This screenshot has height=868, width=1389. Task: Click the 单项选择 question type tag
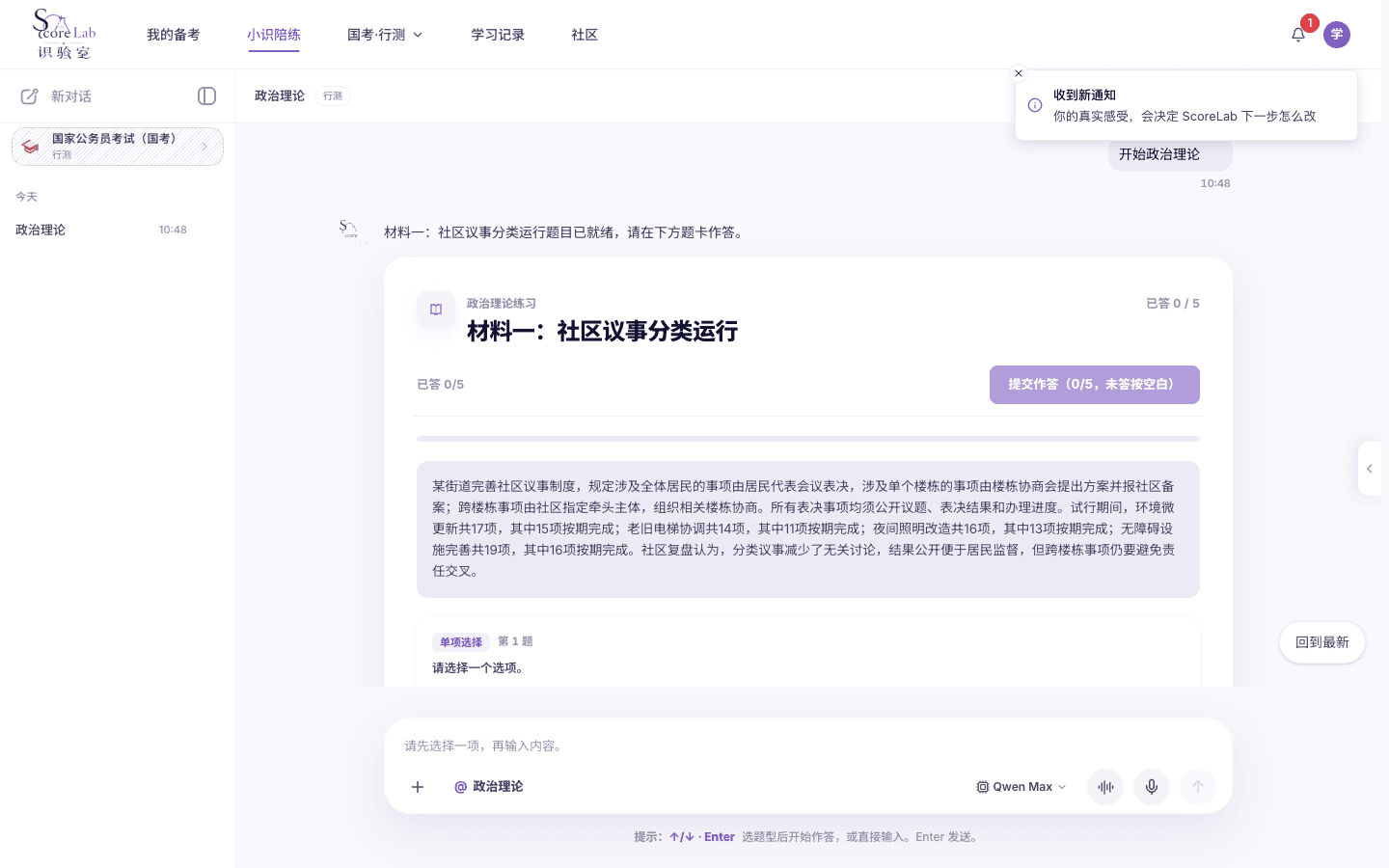(x=461, y=642)
